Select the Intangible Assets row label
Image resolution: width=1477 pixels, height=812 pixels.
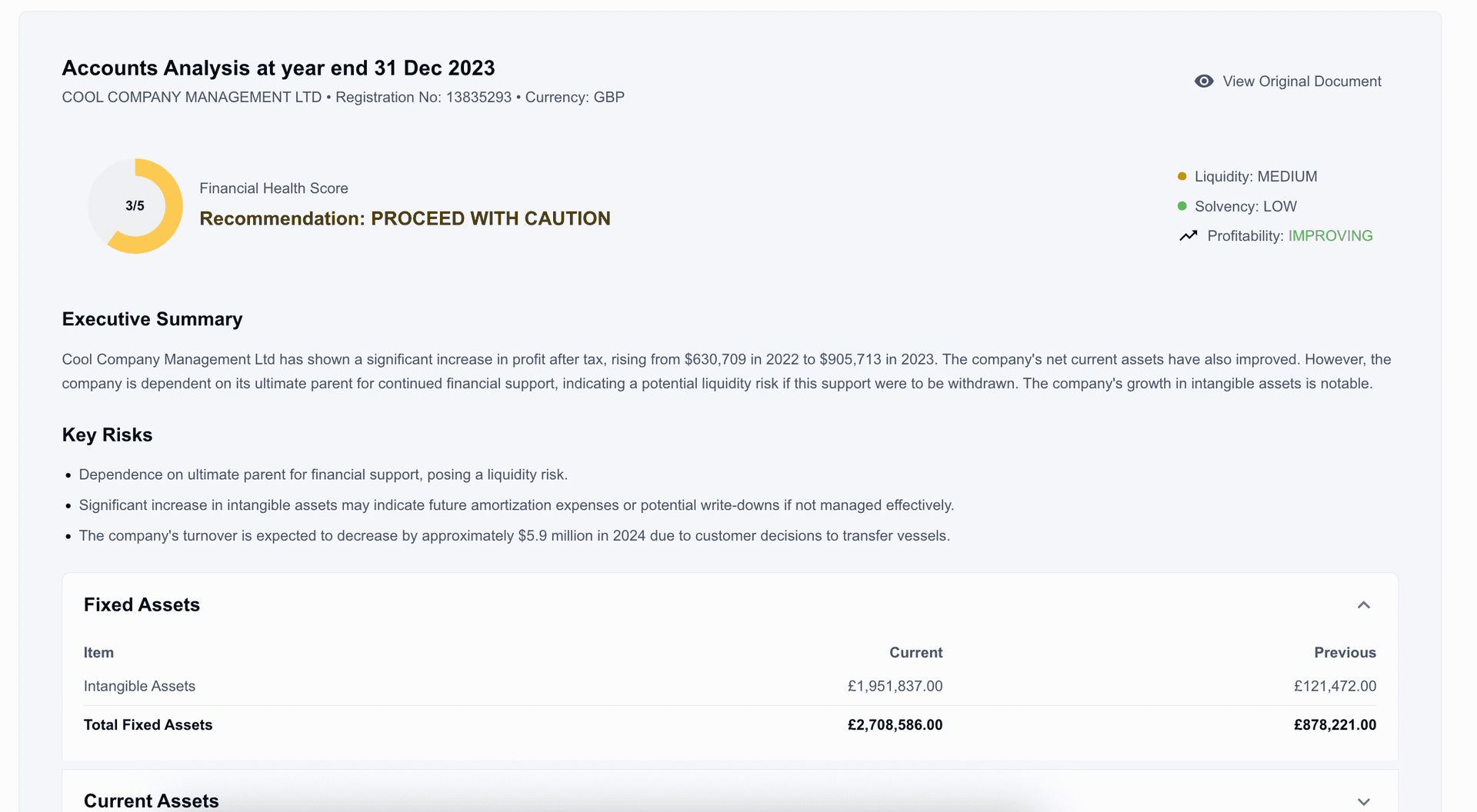(139, 686)
